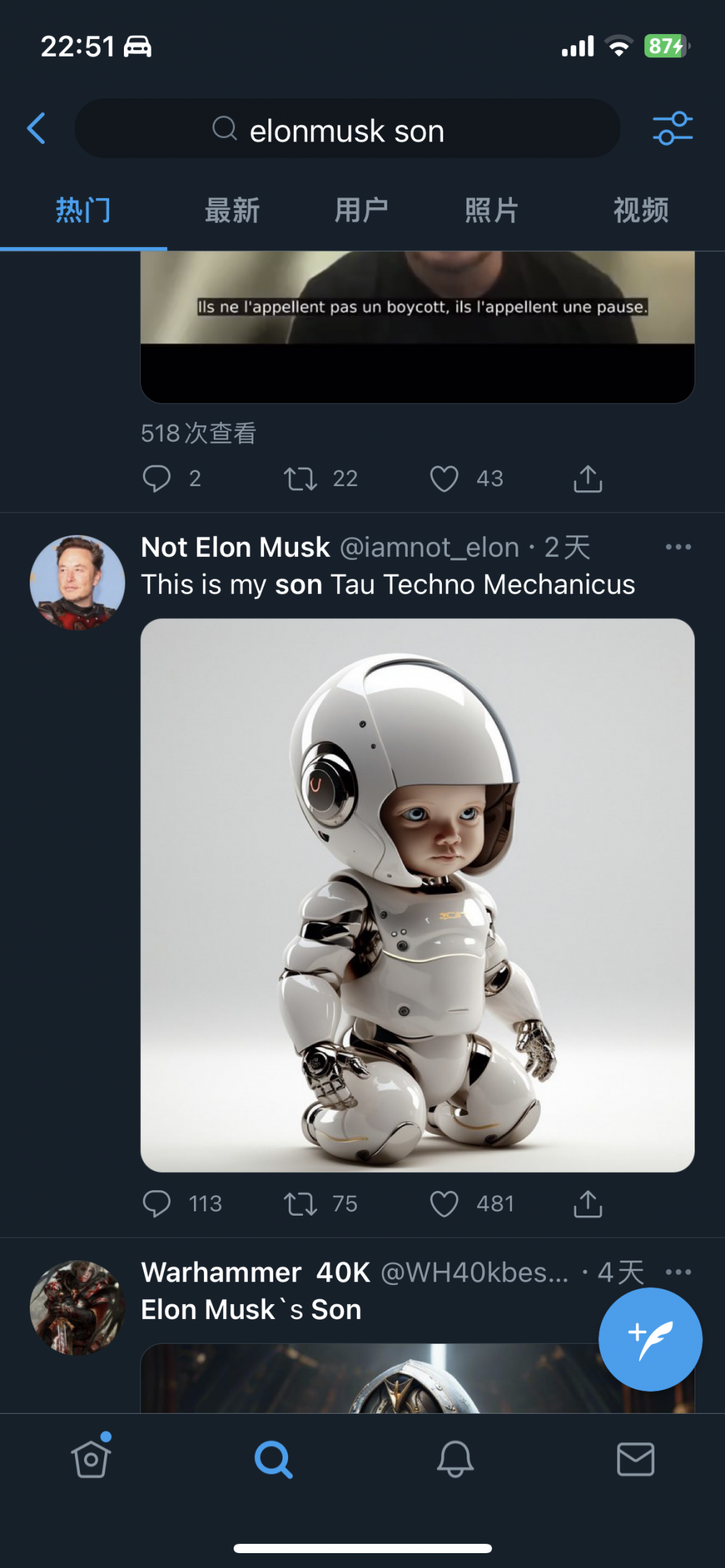Switch to the 照片 tab
The height and width of the screenshot is (1568, 725).
pos(491,210)
